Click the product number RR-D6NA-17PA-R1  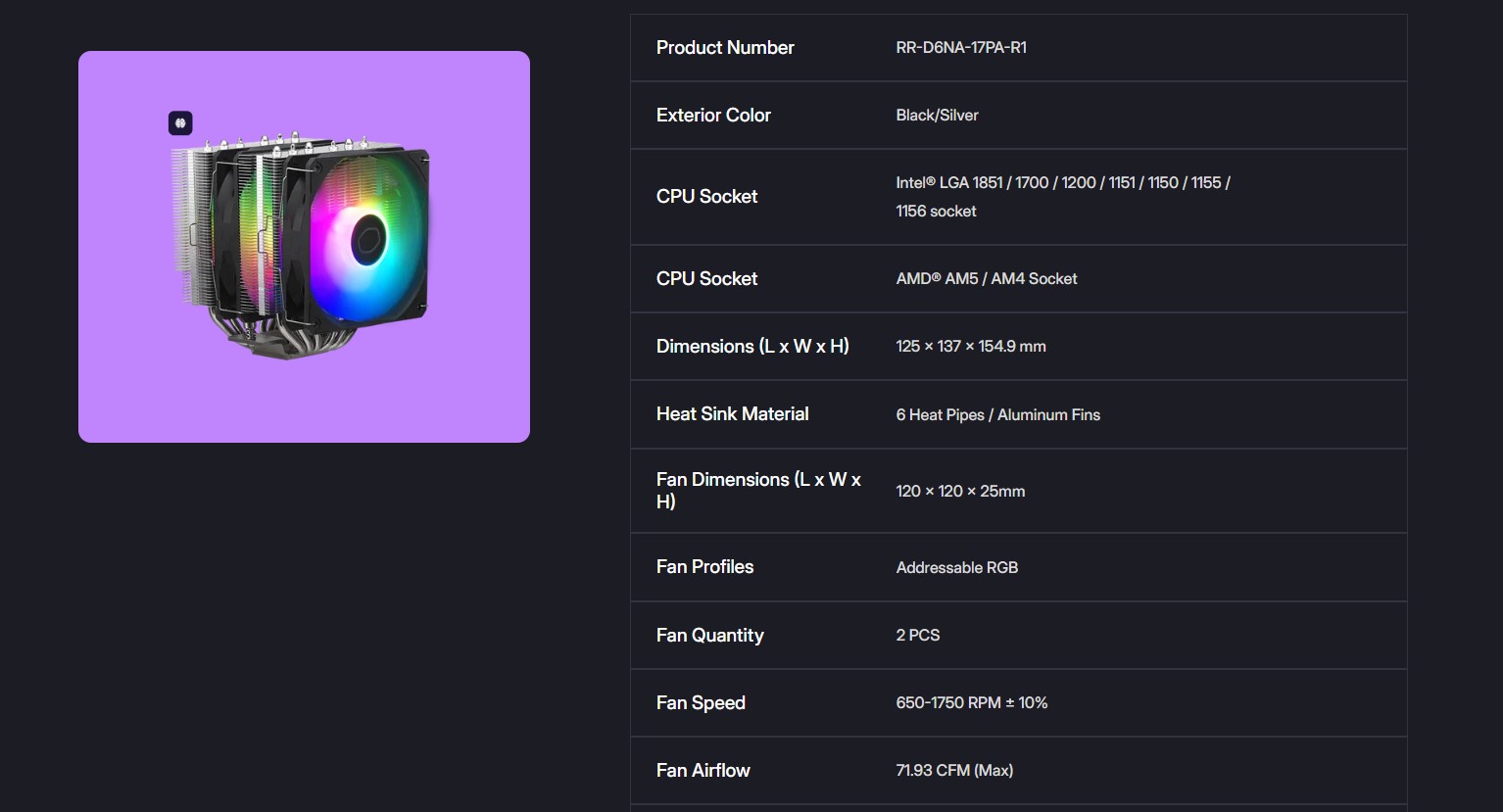click(960, 47)
